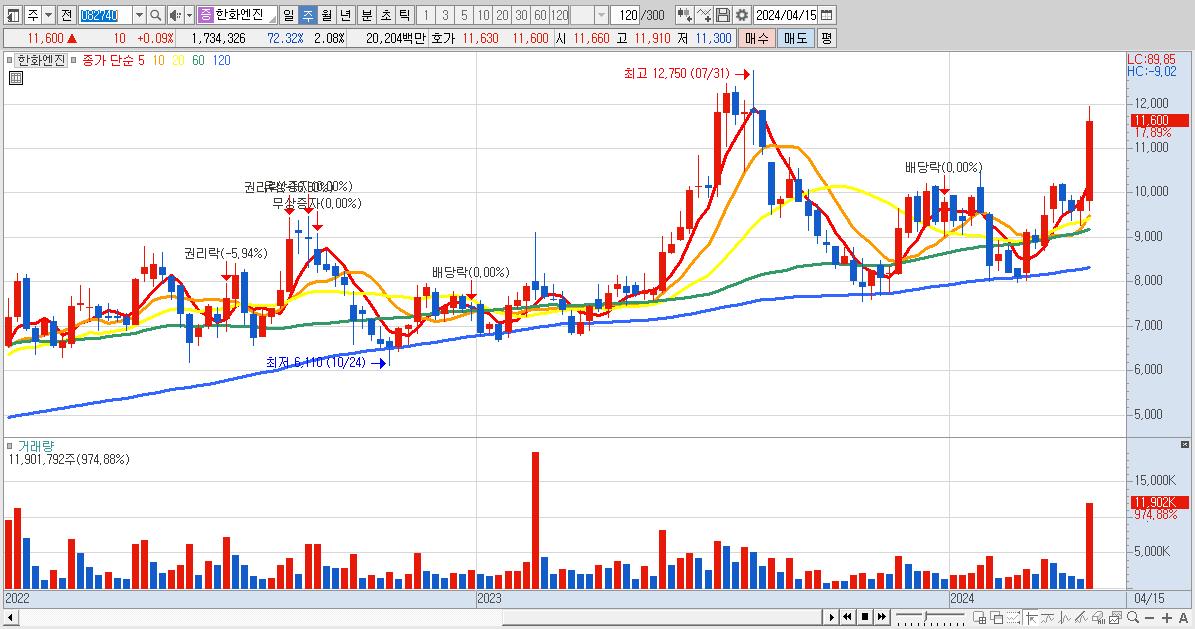The width and height of the screenshot is (1195, 629).
Task: Zoom out with the minus icon
Action: (1150, 618)
